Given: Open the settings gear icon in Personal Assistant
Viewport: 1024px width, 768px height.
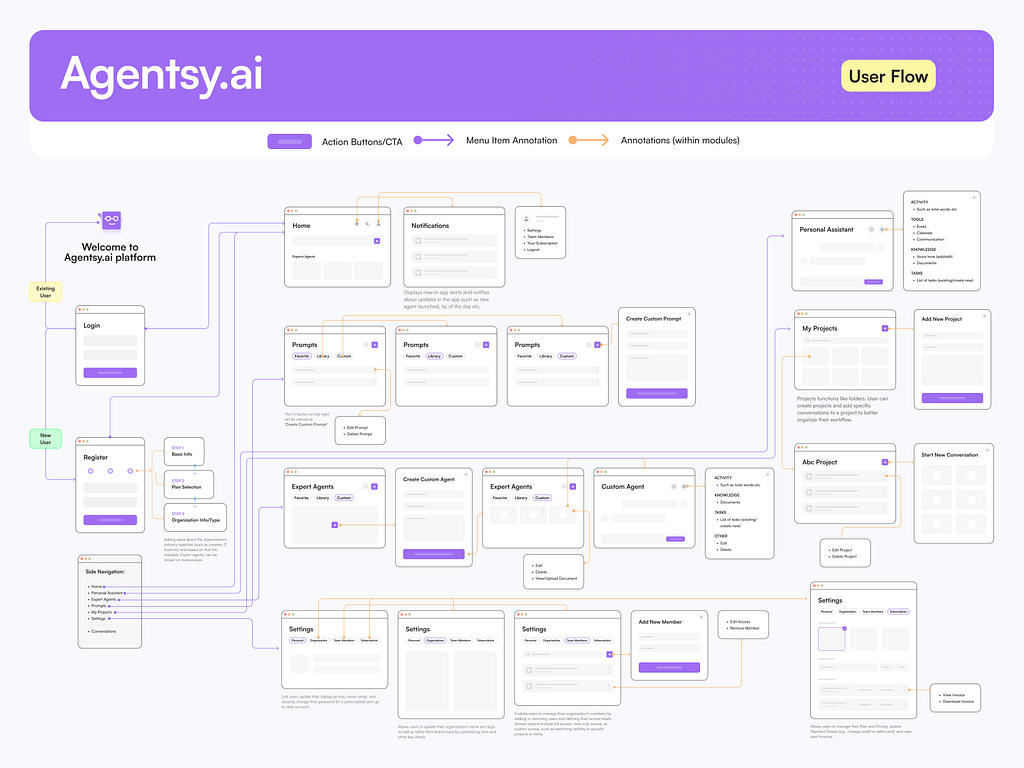Looking at the screenshot, I should coord(882,230).
